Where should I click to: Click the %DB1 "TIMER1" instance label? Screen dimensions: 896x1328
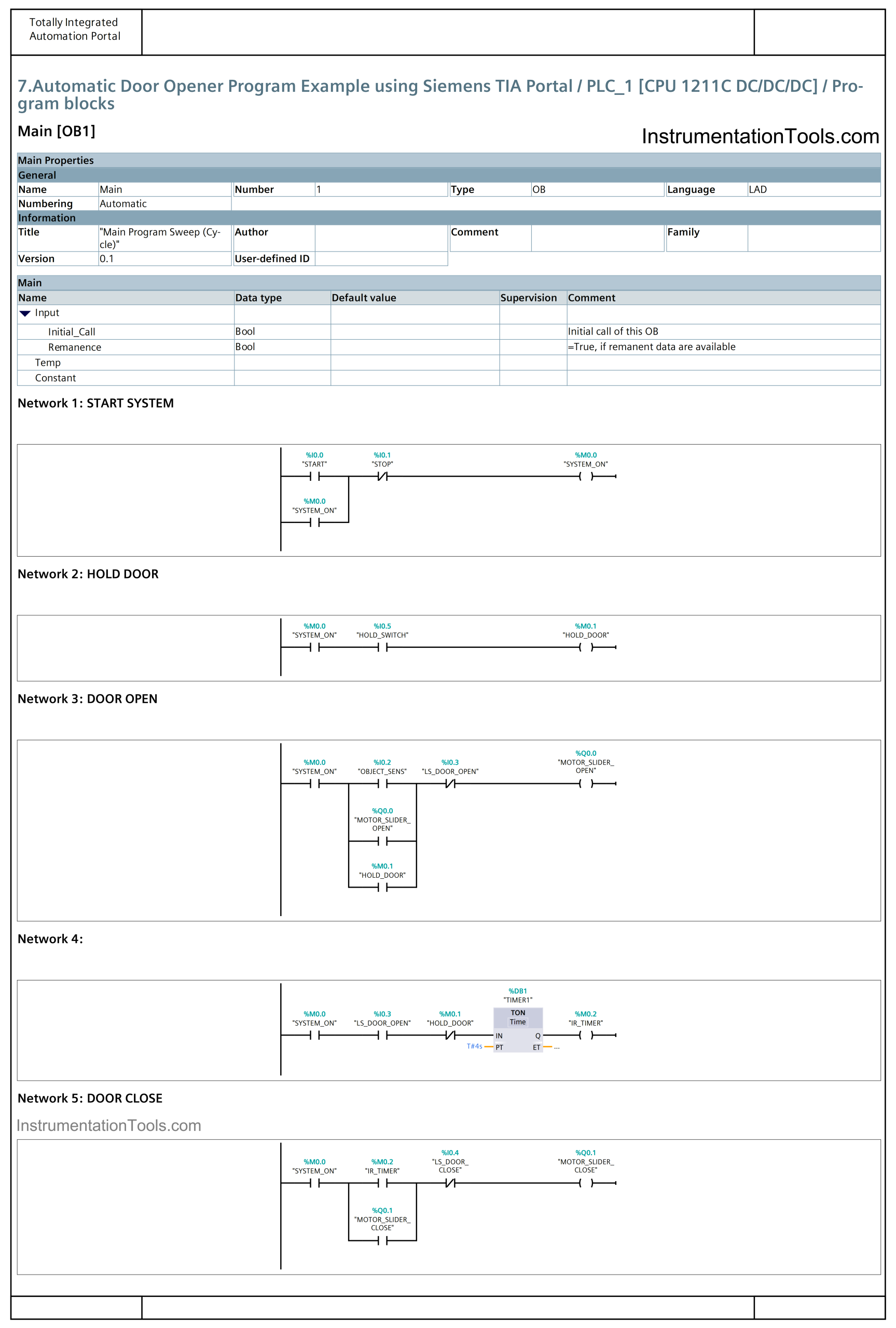pyautogui.click(x=518, y=995)
